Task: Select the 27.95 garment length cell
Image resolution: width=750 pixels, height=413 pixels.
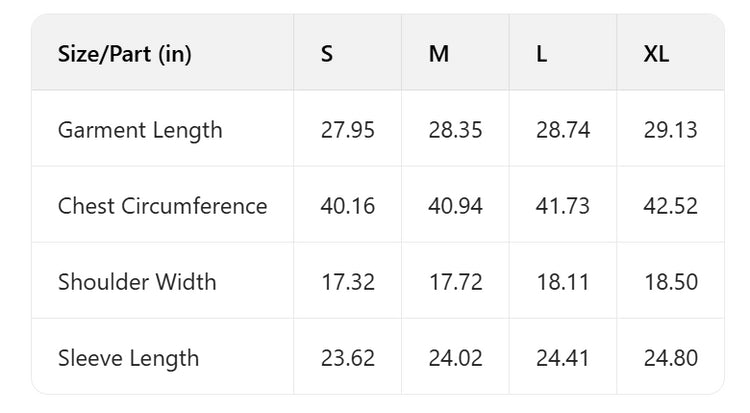Action: click(348, 130)
